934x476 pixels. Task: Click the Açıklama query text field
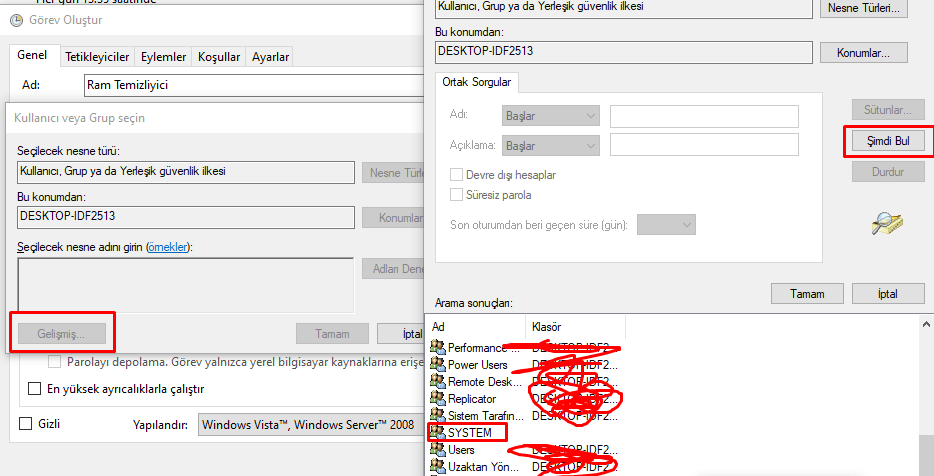[x=704, y=145]
